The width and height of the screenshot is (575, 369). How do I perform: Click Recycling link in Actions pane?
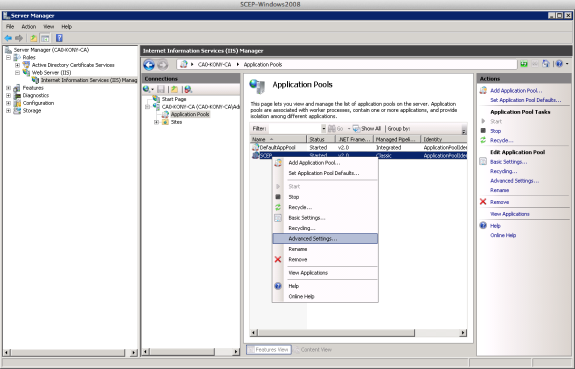point(503,171)
